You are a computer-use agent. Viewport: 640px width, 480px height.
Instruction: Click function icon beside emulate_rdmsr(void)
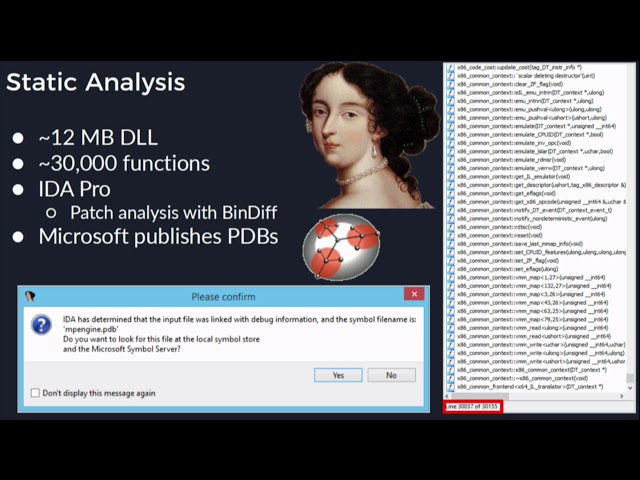point(450,160)
